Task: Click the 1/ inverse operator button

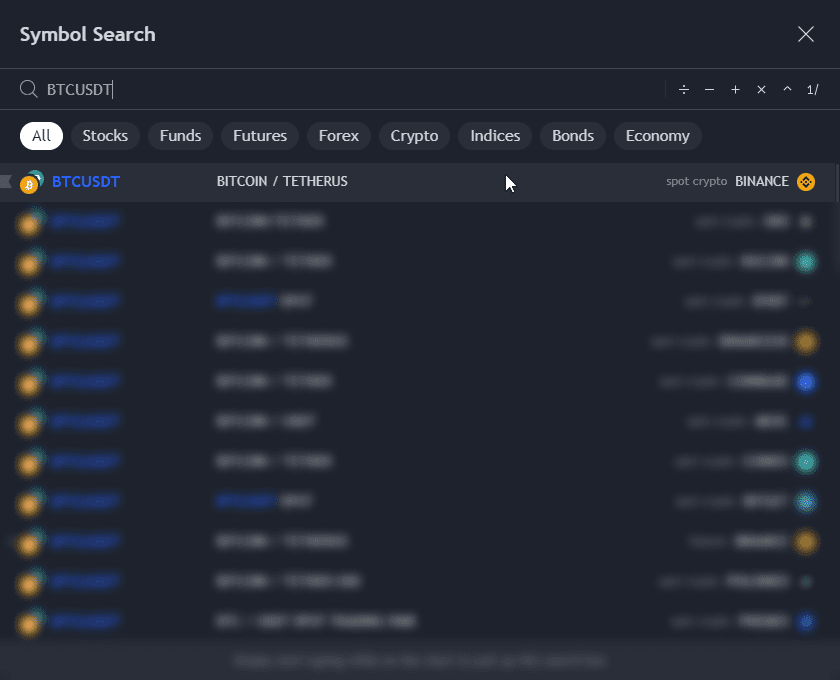Action: [x=812, y=90]
